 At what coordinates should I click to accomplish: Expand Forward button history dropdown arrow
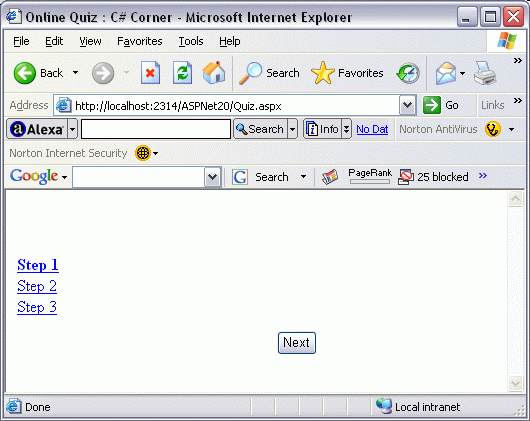coord(126,73)
